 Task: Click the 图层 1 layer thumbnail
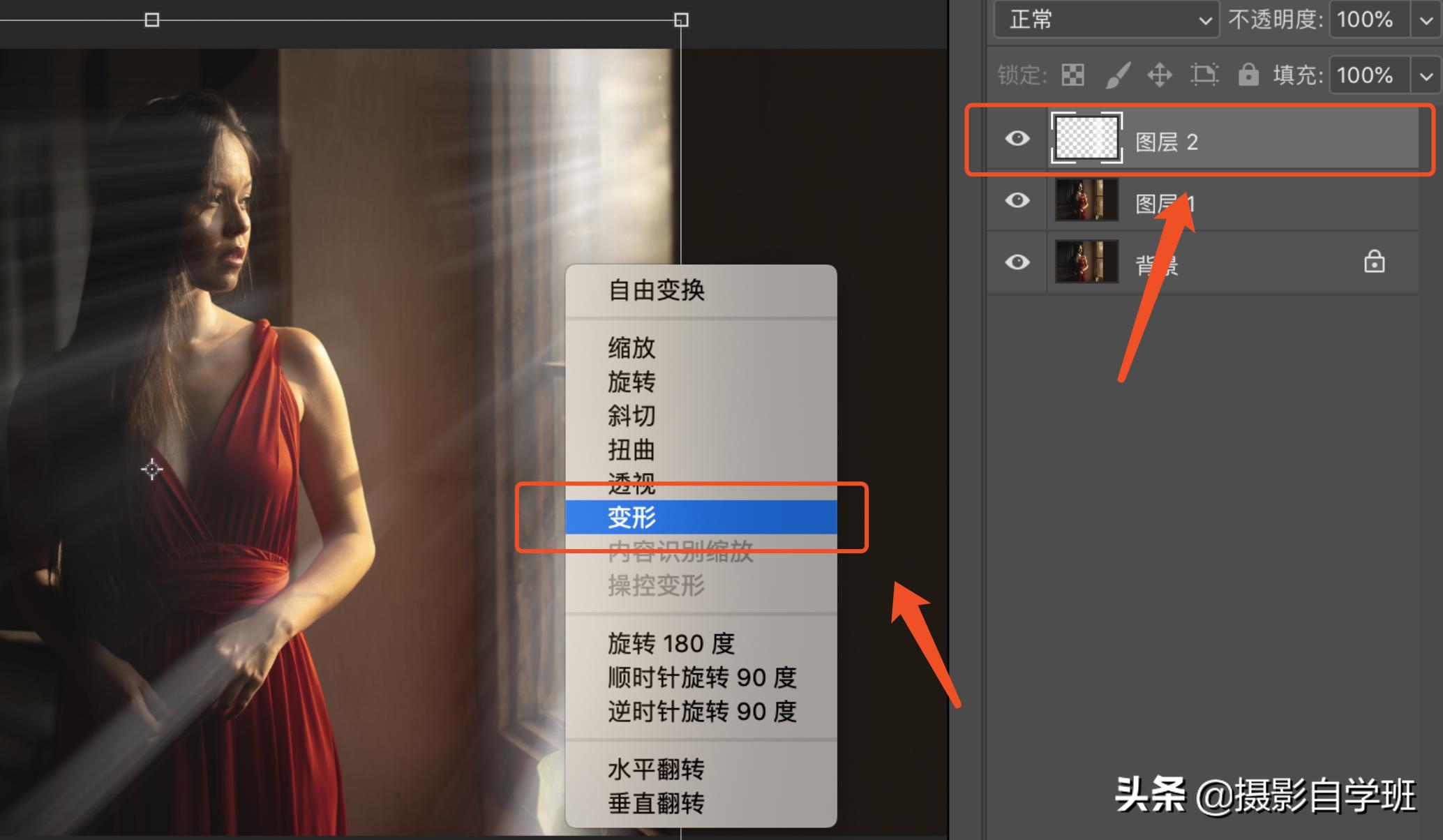pos(1085,201)
